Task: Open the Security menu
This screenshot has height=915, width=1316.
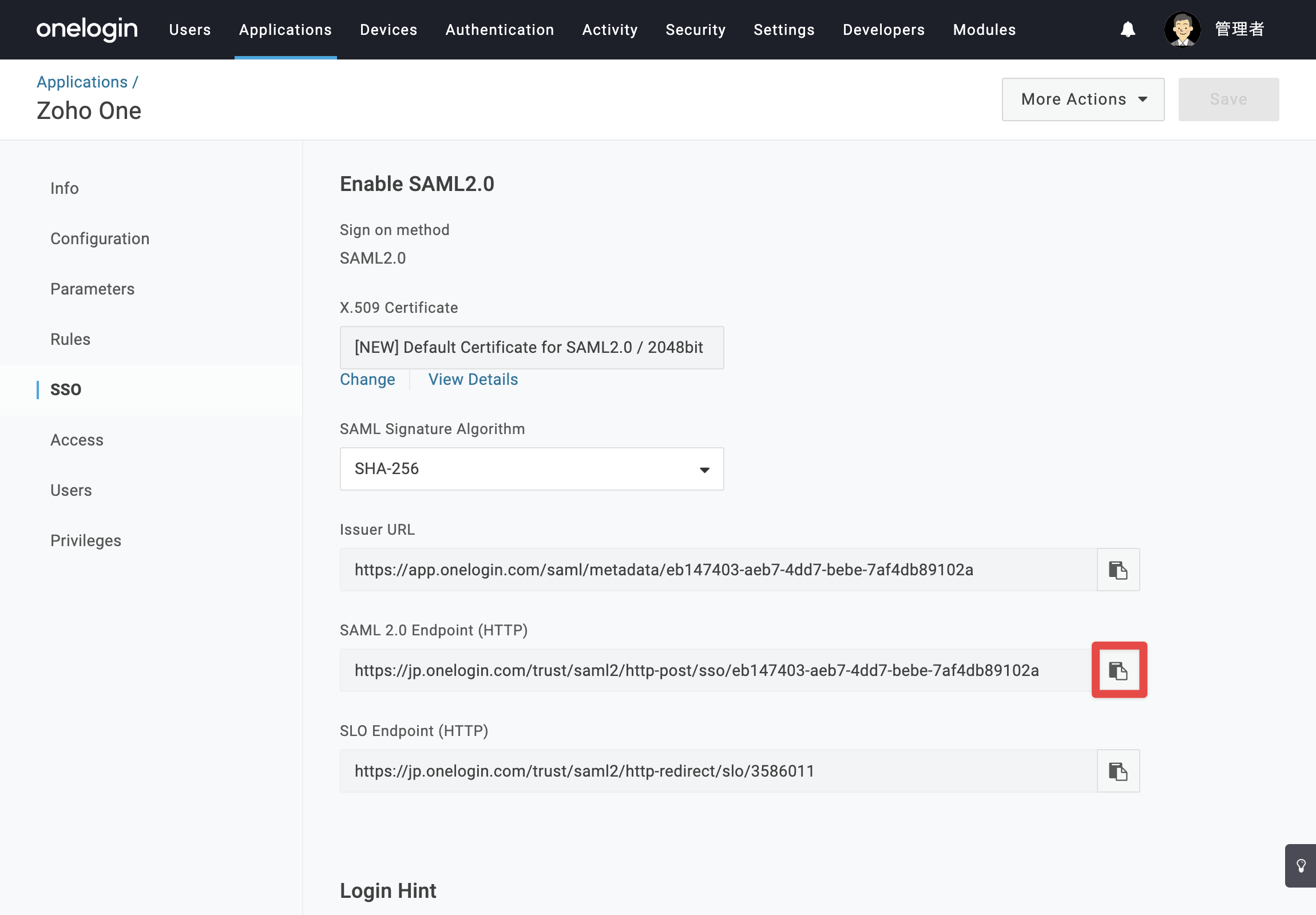Action: (695, 29)
